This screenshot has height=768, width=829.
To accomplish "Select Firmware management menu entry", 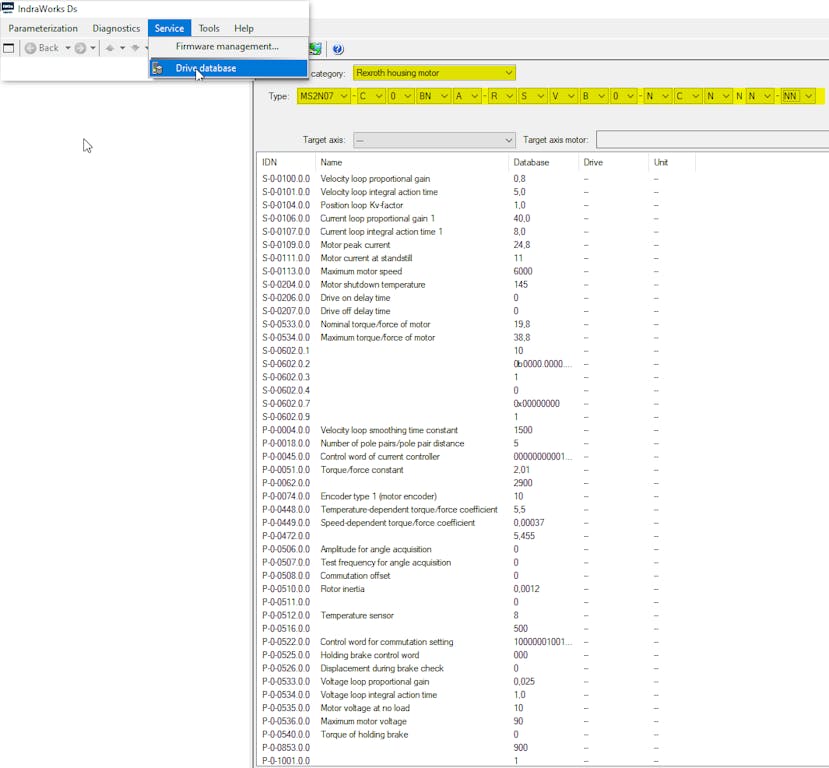I will (x=227, y=46).
